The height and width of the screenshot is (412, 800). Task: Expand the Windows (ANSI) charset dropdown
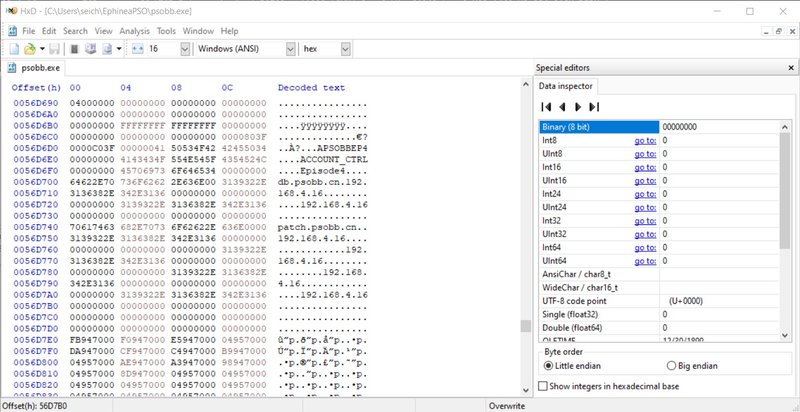[x=291, y=49]
